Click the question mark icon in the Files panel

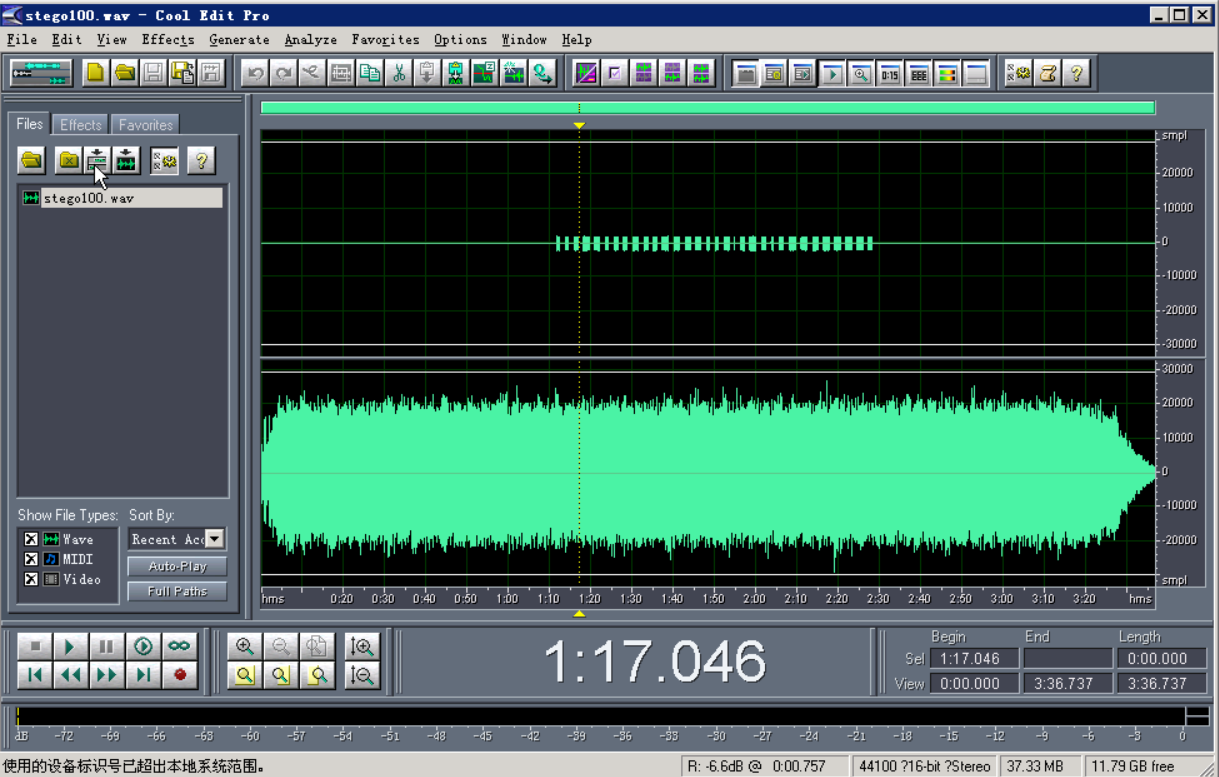(x=201, y=160)
